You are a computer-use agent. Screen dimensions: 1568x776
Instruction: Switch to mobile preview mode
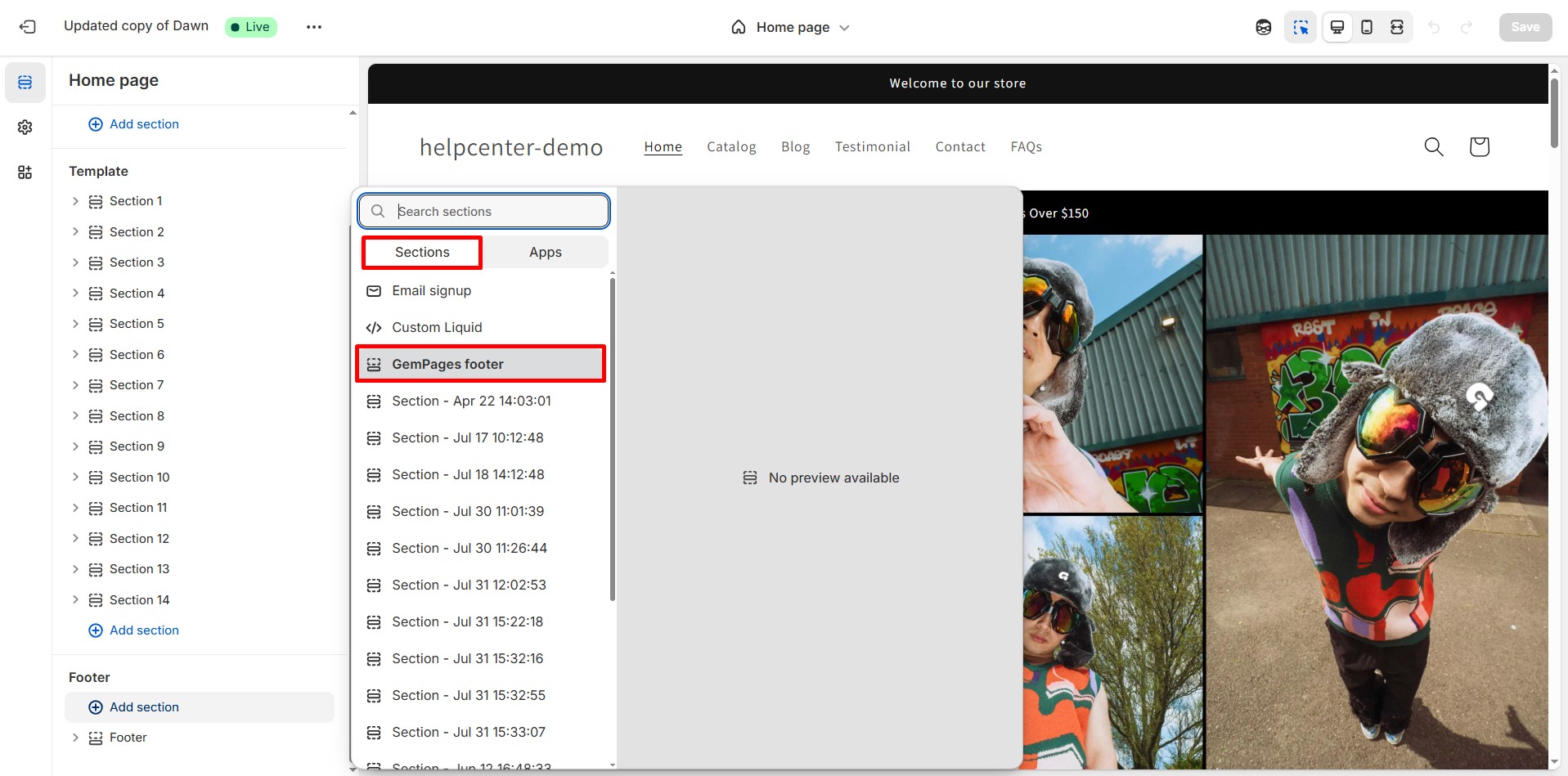(x=1367, y=26)
